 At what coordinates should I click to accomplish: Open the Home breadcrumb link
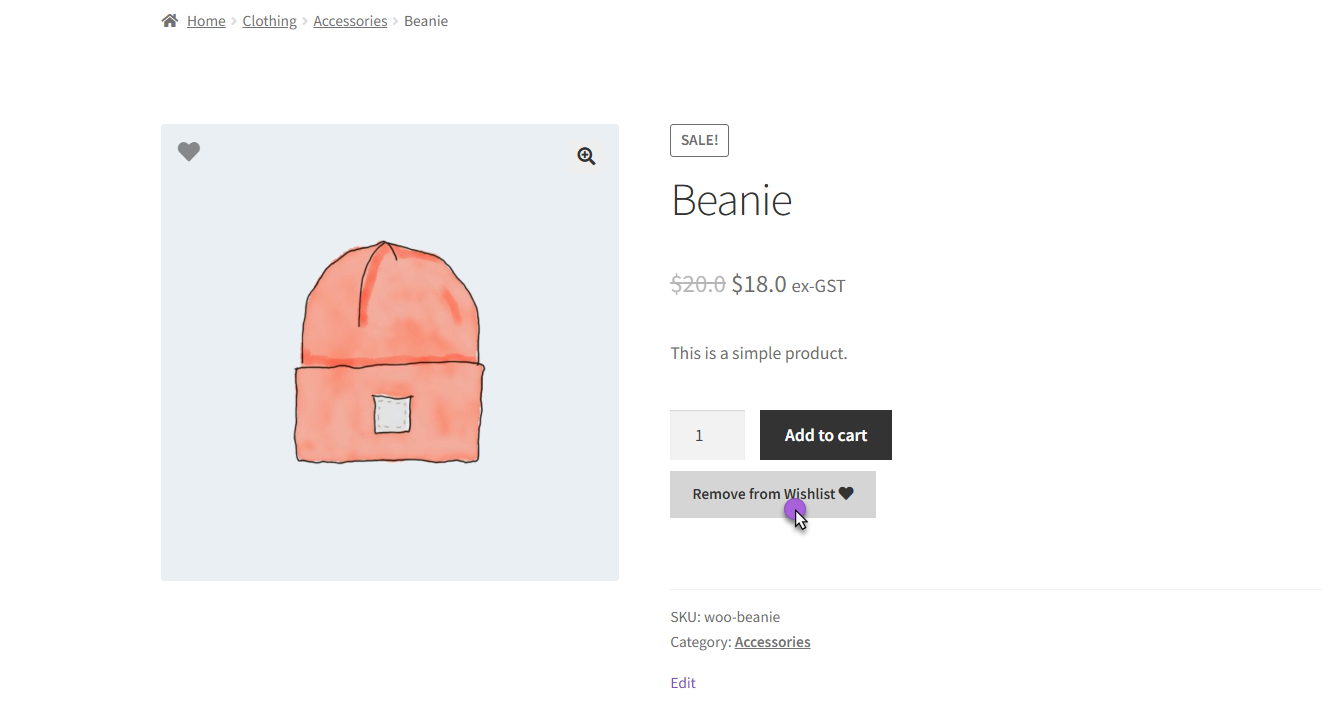(206, 21)
